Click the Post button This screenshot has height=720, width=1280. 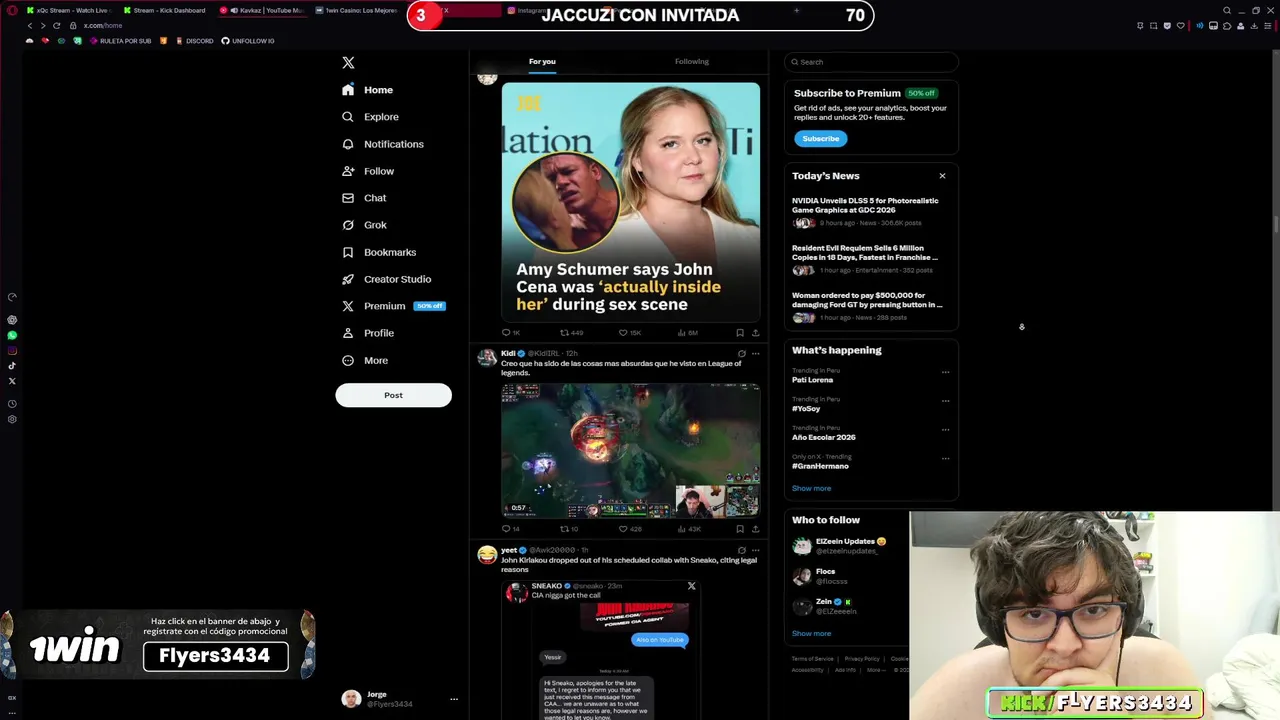(x=393, y=395)
